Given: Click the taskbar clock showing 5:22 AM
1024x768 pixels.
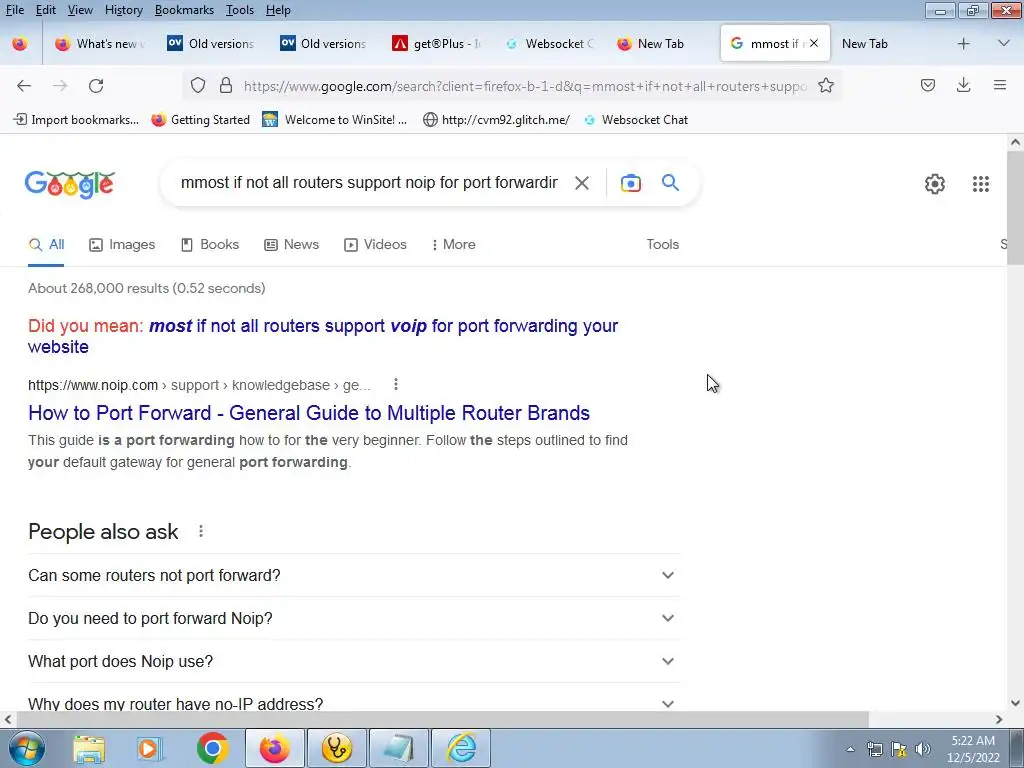Looking at the screenshot, I should pos(973,749).
